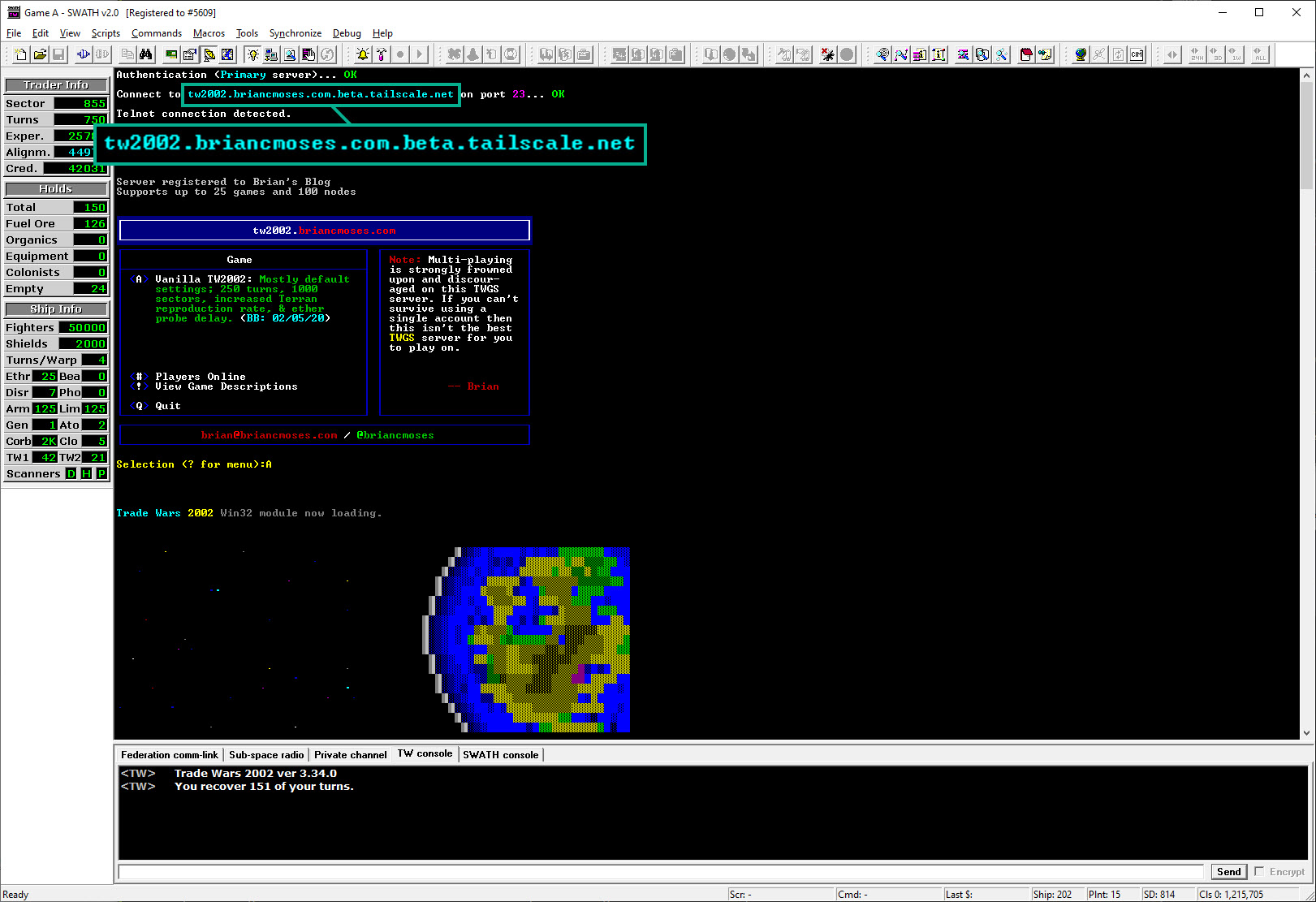Click the magnifier target search icon
Viewport: 1316px width, 902px height.
pos(882,54)
